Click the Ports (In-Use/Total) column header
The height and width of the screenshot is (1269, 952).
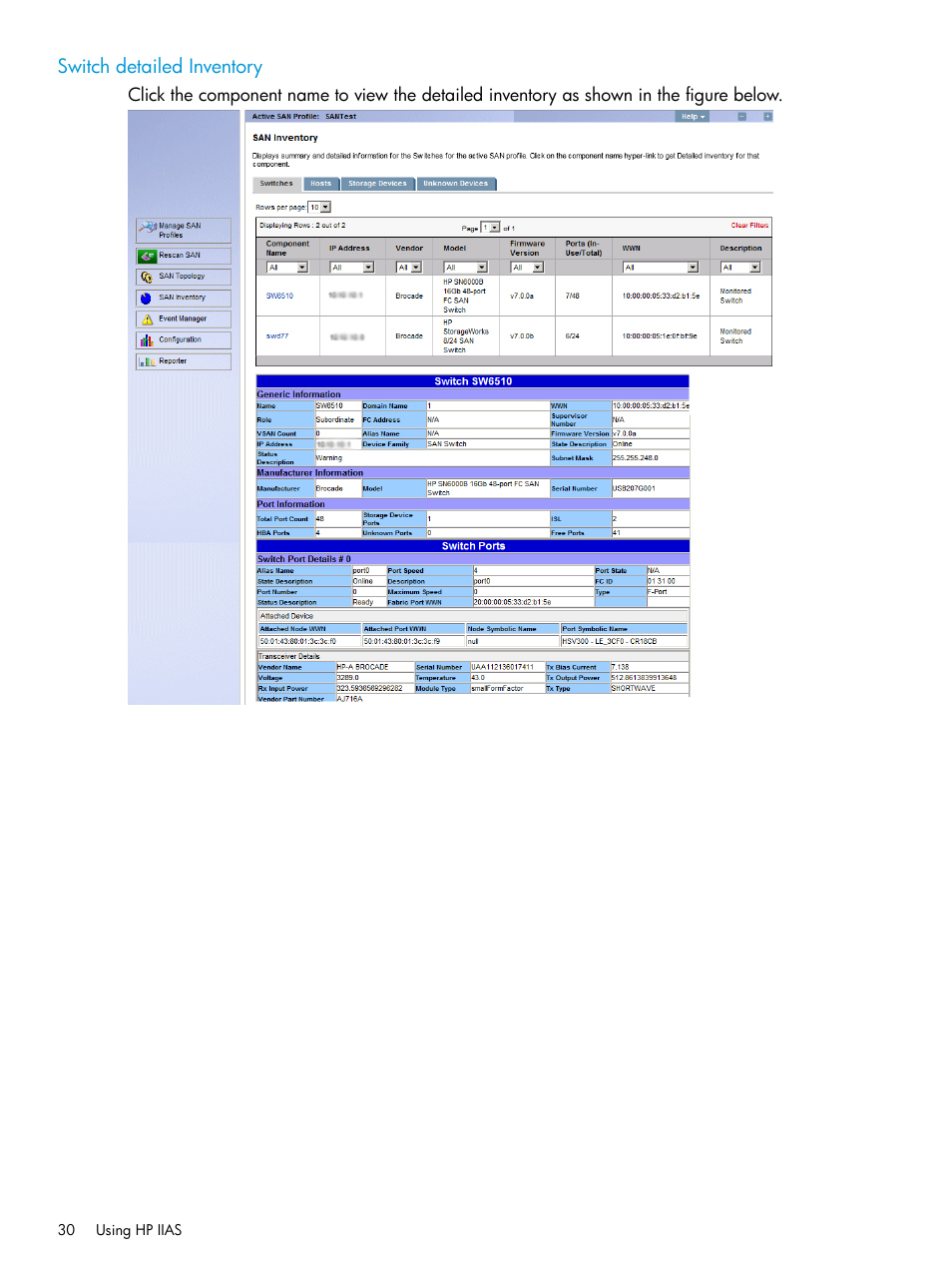(x=584, y=249)
